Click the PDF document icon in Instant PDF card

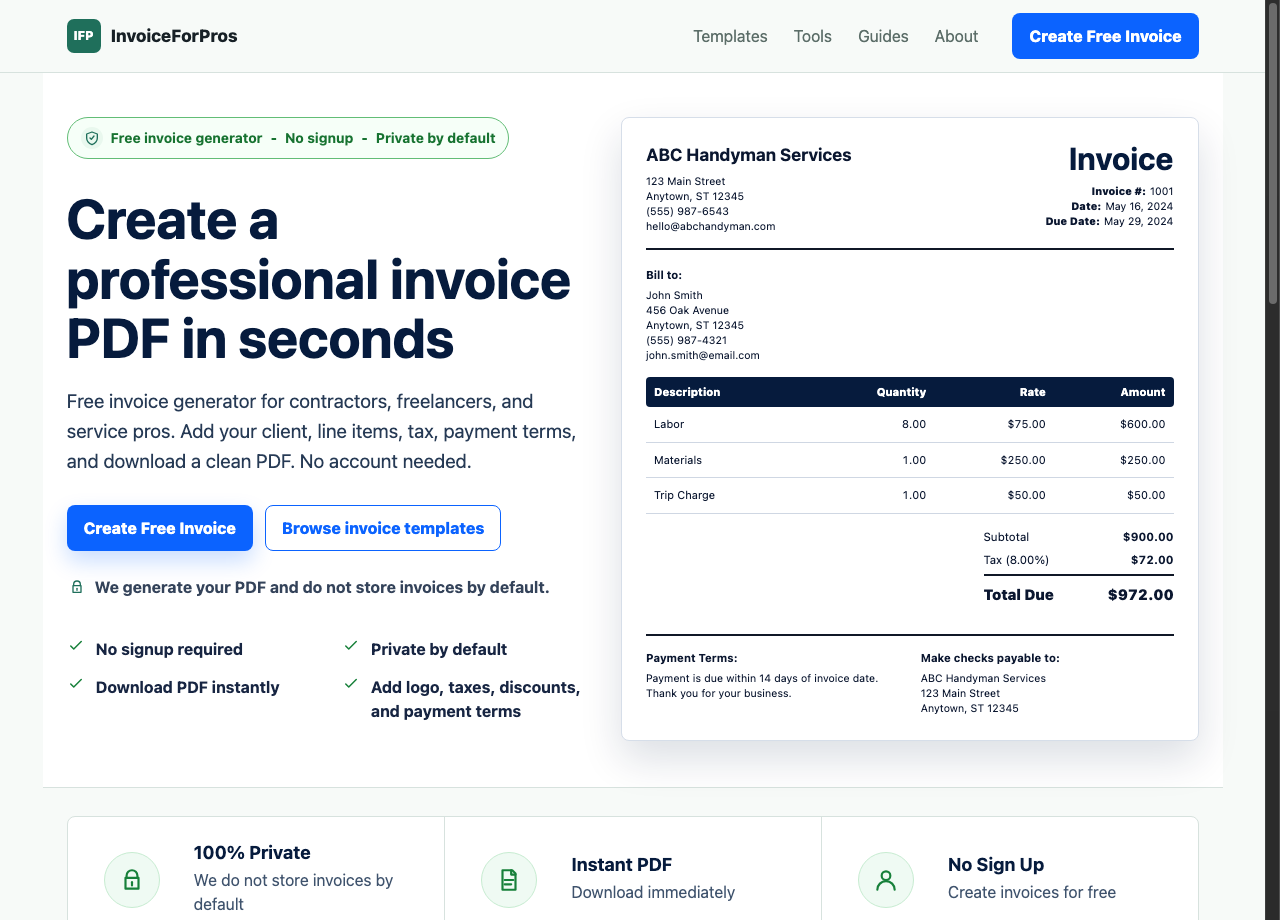tap(509, 880)
